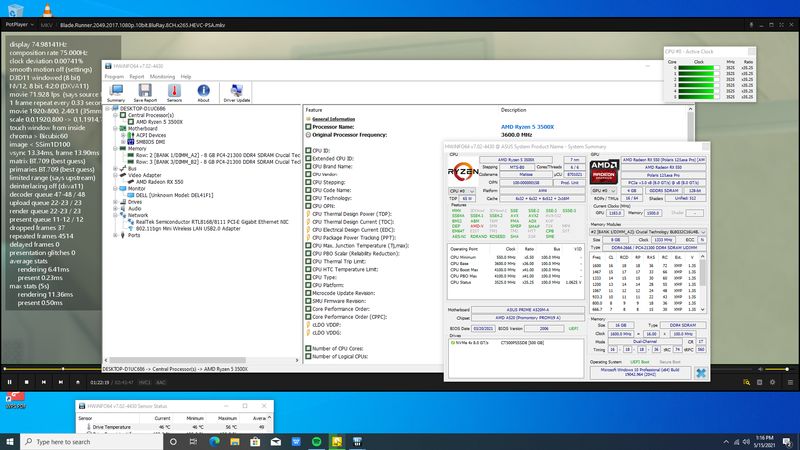Close the System Summary with the X icon

pyautogui.click(x=701, y=373)
